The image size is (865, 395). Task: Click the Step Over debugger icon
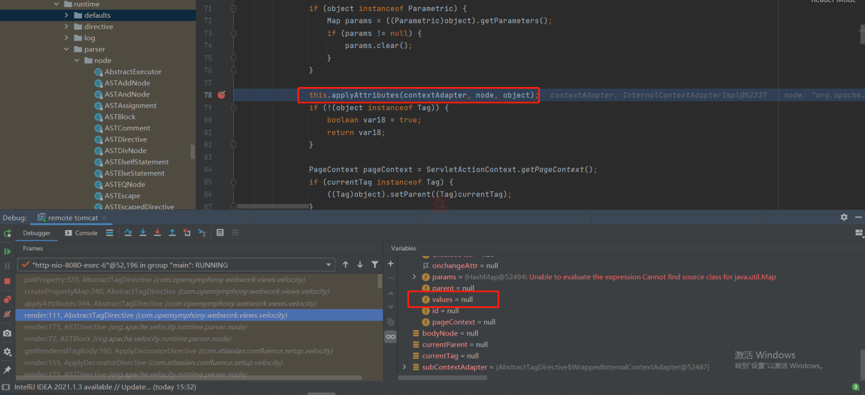click(129, 233)
